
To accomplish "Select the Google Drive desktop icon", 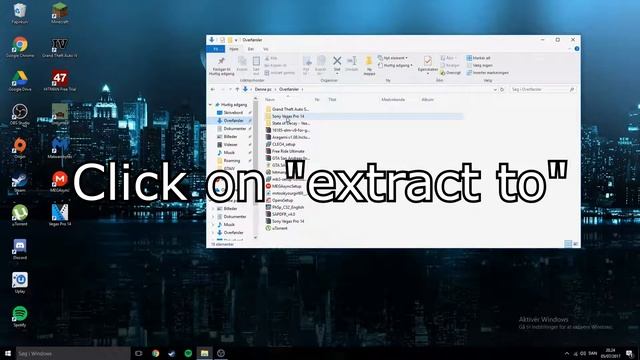I will tap(20, 81).
